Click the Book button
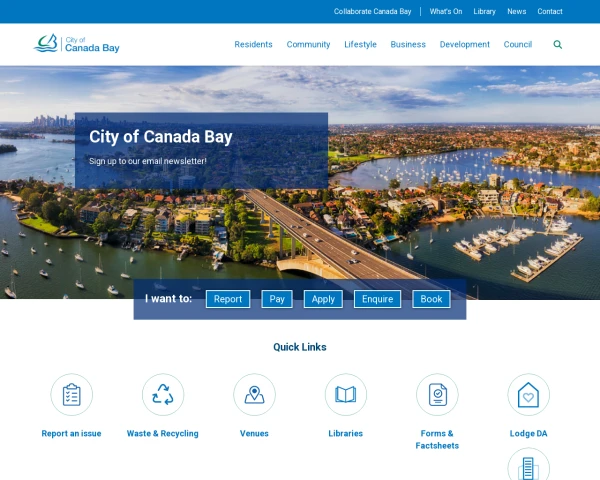 pos(431,299)
